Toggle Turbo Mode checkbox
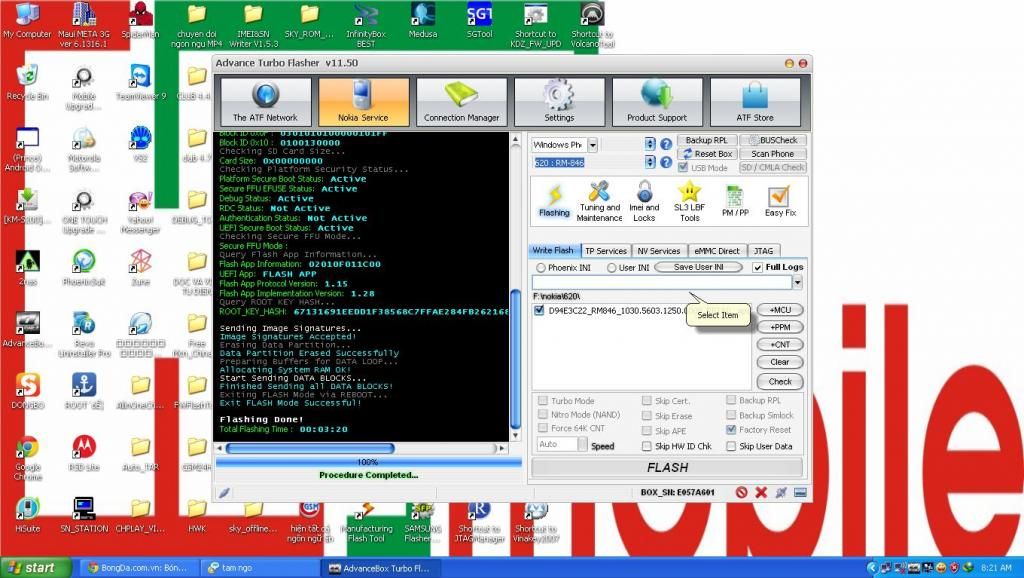 [x=543, y=400]
